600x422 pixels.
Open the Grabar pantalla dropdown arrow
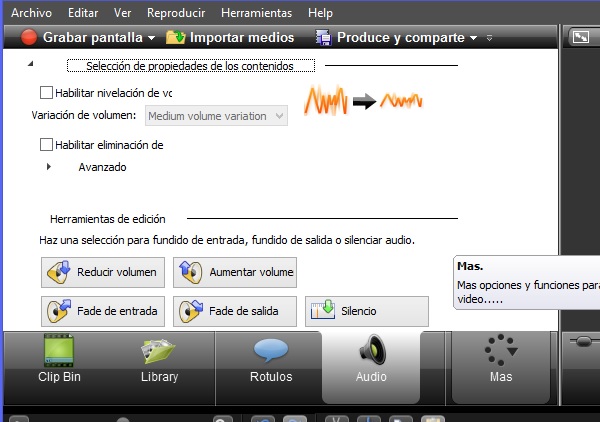(151, 39)
